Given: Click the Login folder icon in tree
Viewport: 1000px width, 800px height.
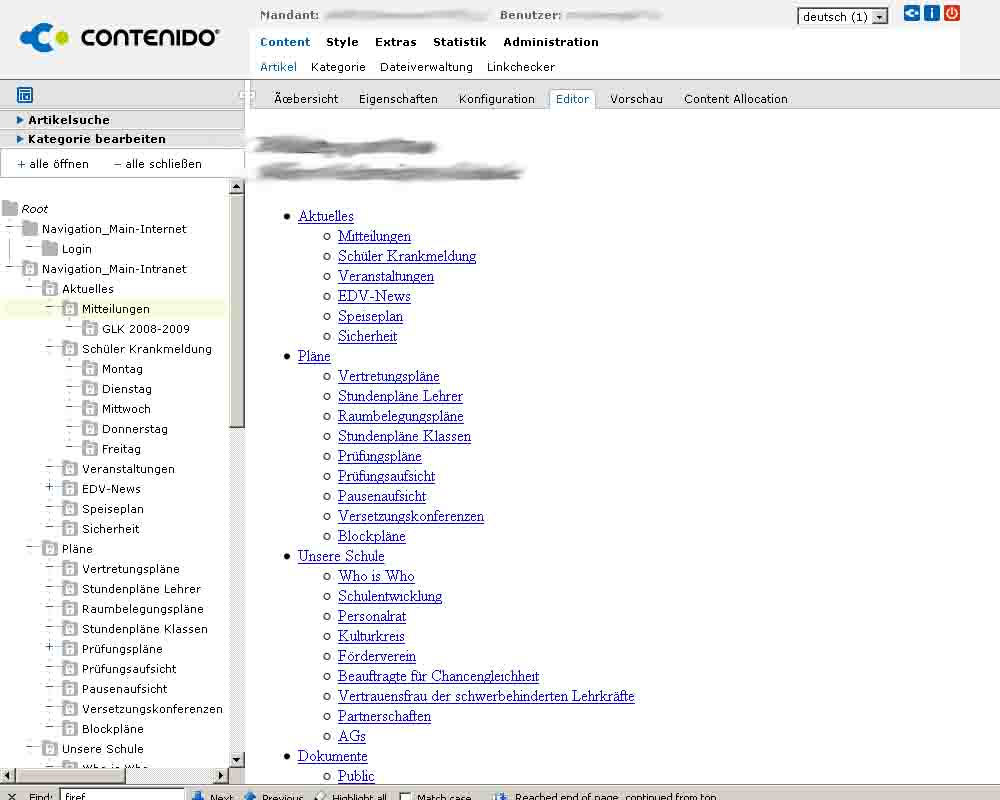Looking at the screenshot, I should coord(50,249).
